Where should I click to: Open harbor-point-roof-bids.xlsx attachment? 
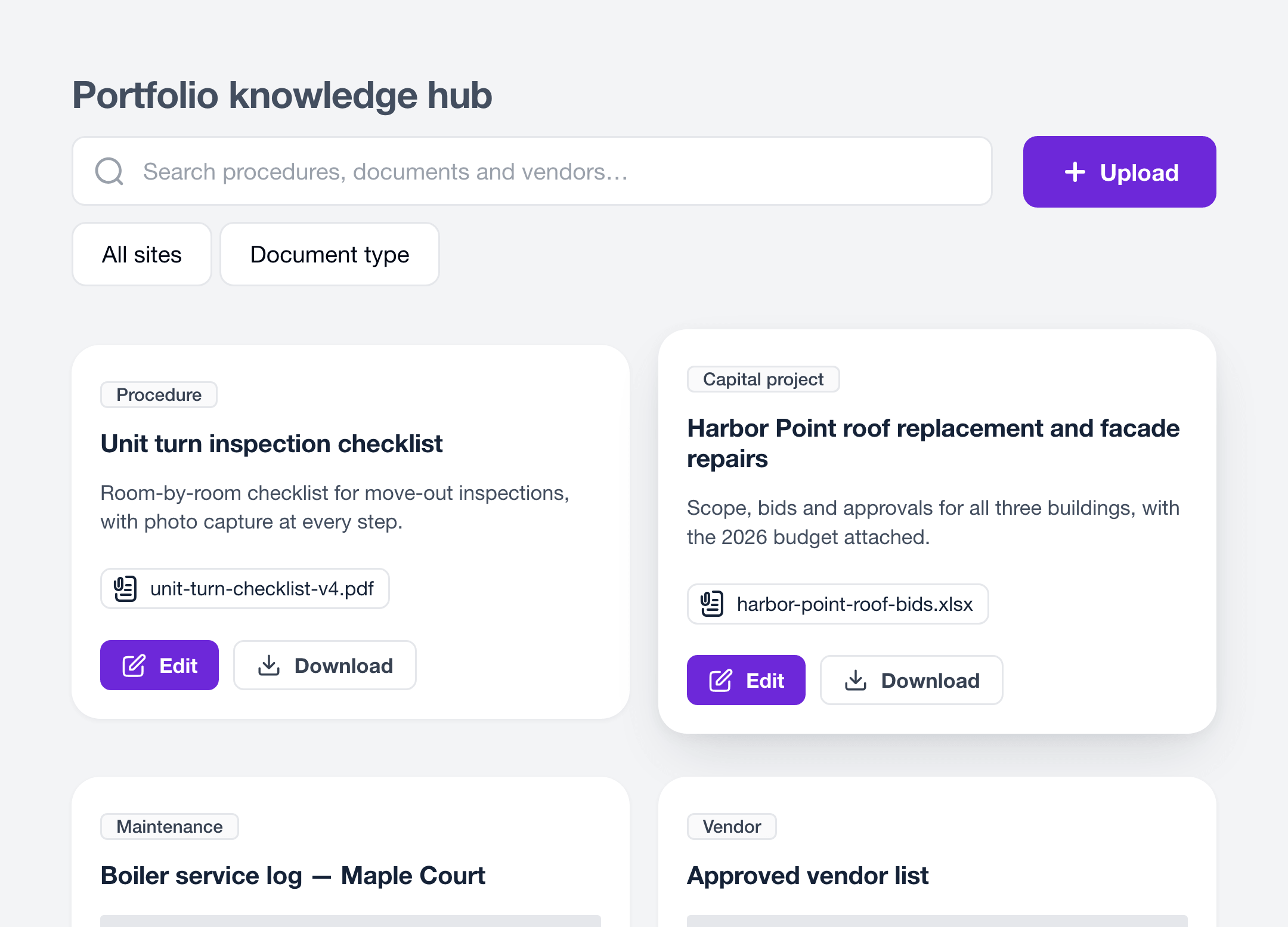pyautogui.click(x=838, y=604)
